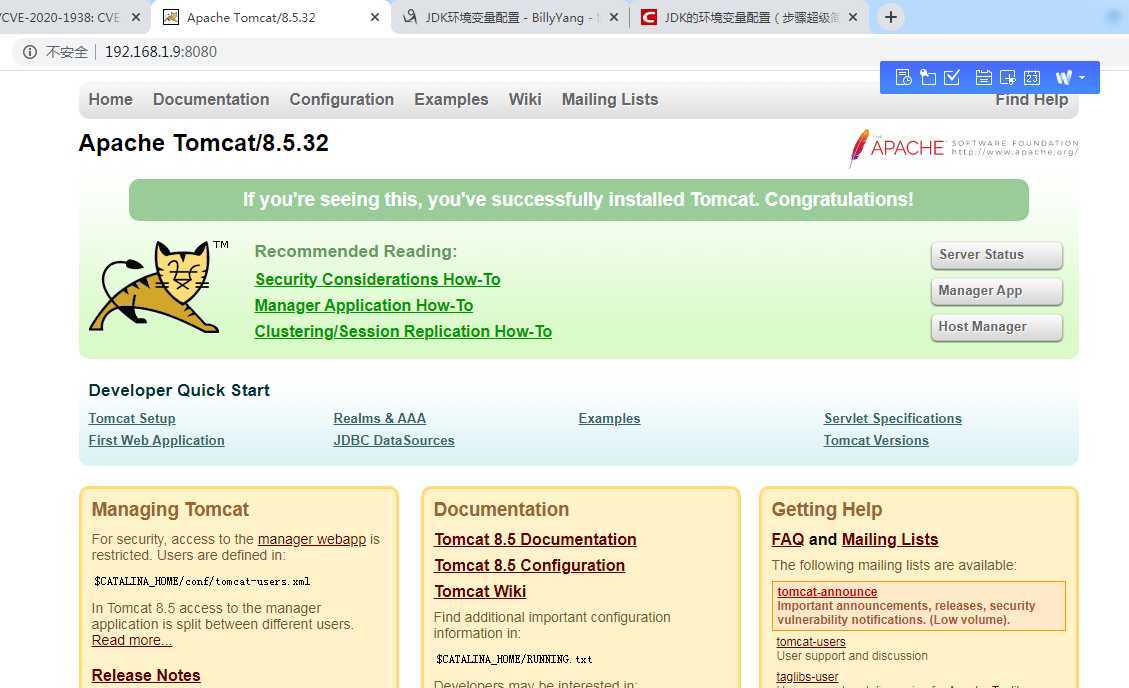Image resolution: width=1129 pixels, height=688 pixels.
Task: Click the W logo icon in blue toolbar
Action: click(x=1063, y=77)
